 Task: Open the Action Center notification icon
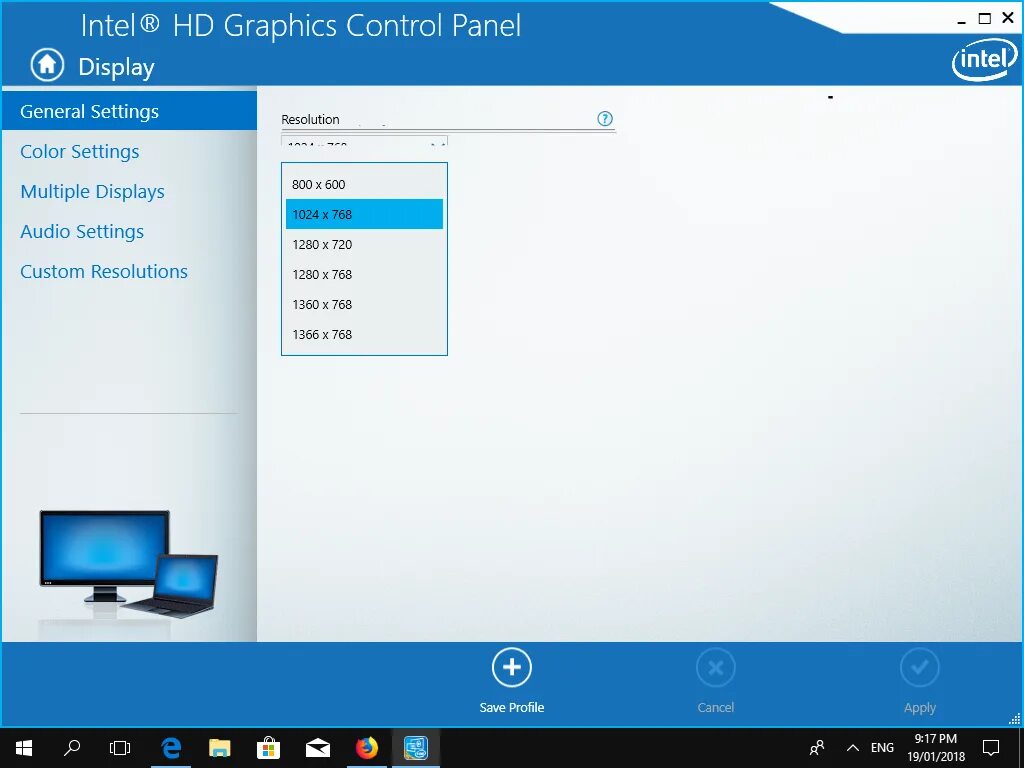(991, 748)
